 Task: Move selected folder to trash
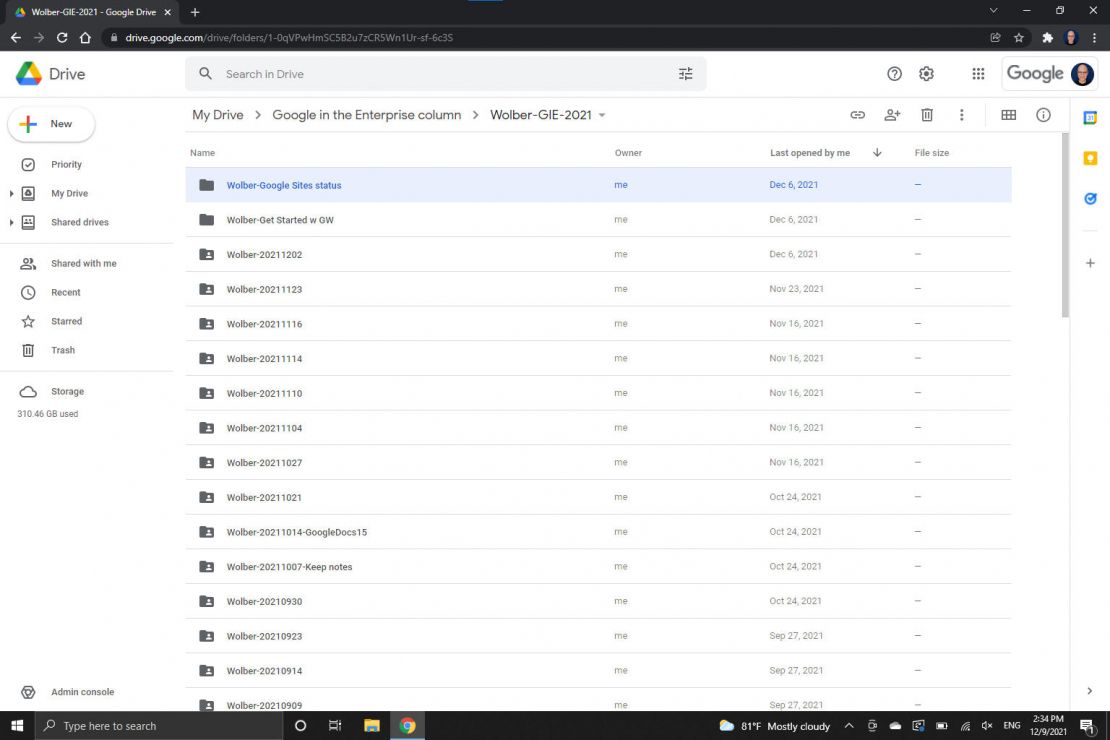point(927,114)
